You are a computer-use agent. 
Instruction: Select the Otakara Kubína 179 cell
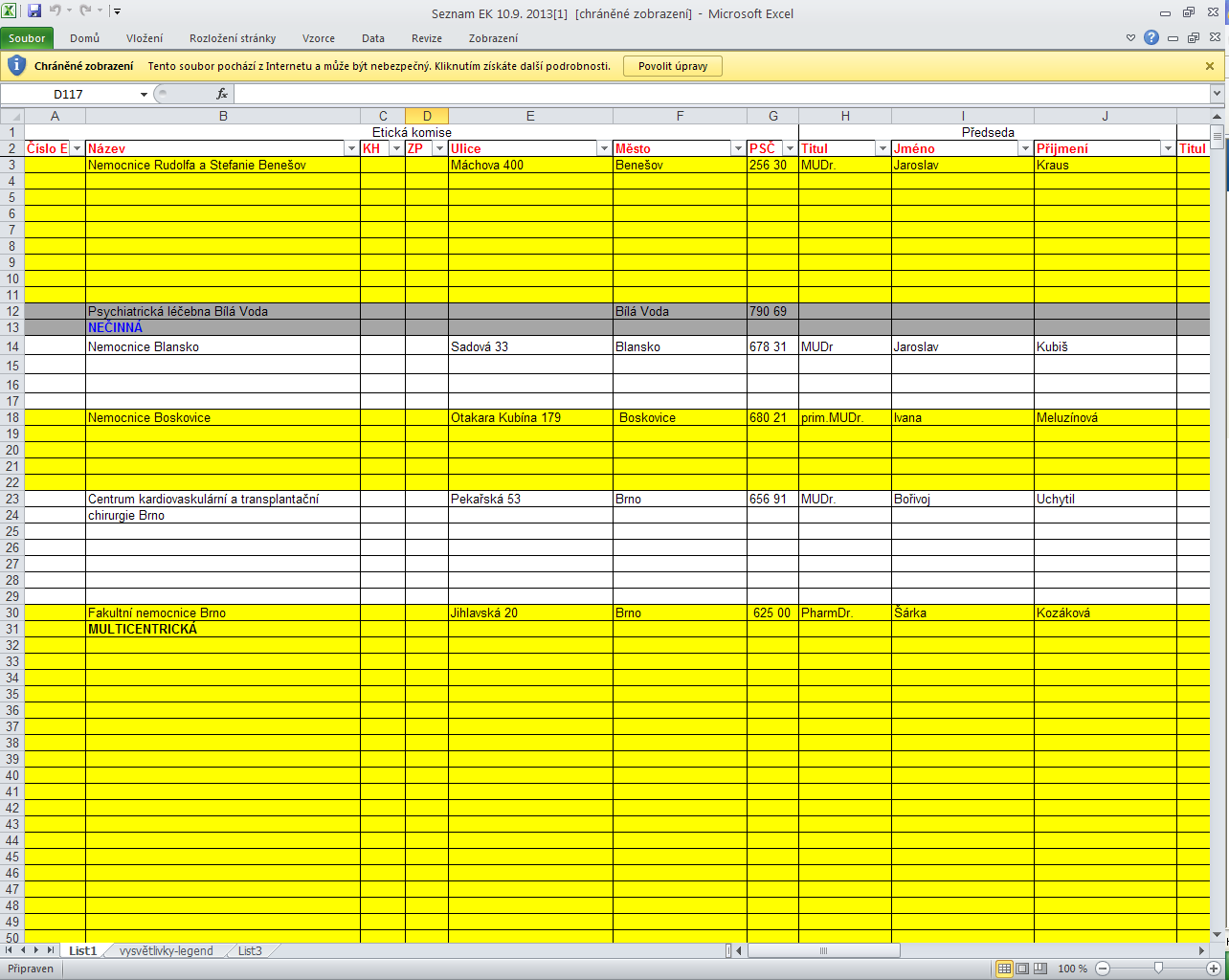tap(530, 417)
